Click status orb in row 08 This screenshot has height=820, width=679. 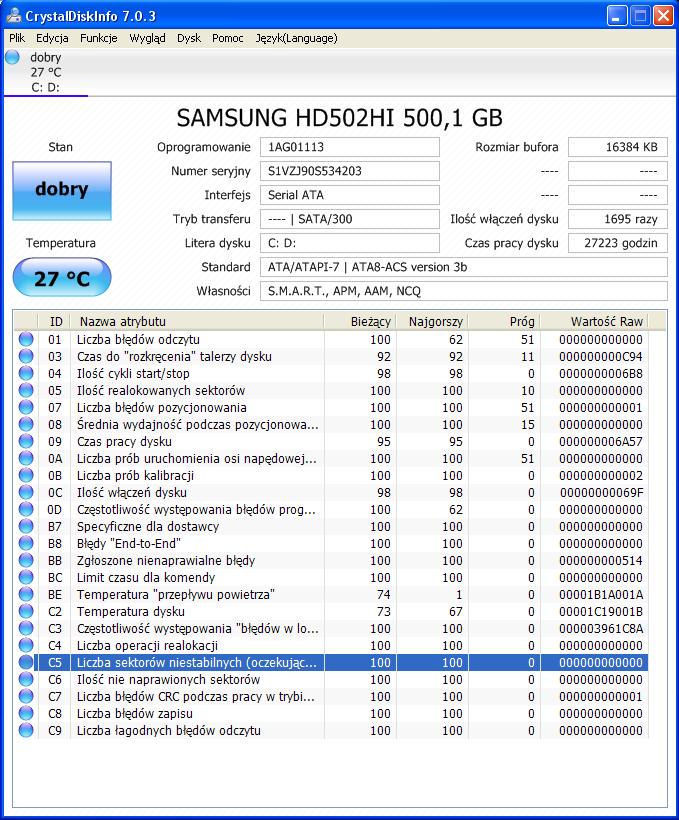pyautogui.click(x=26, y=424)
